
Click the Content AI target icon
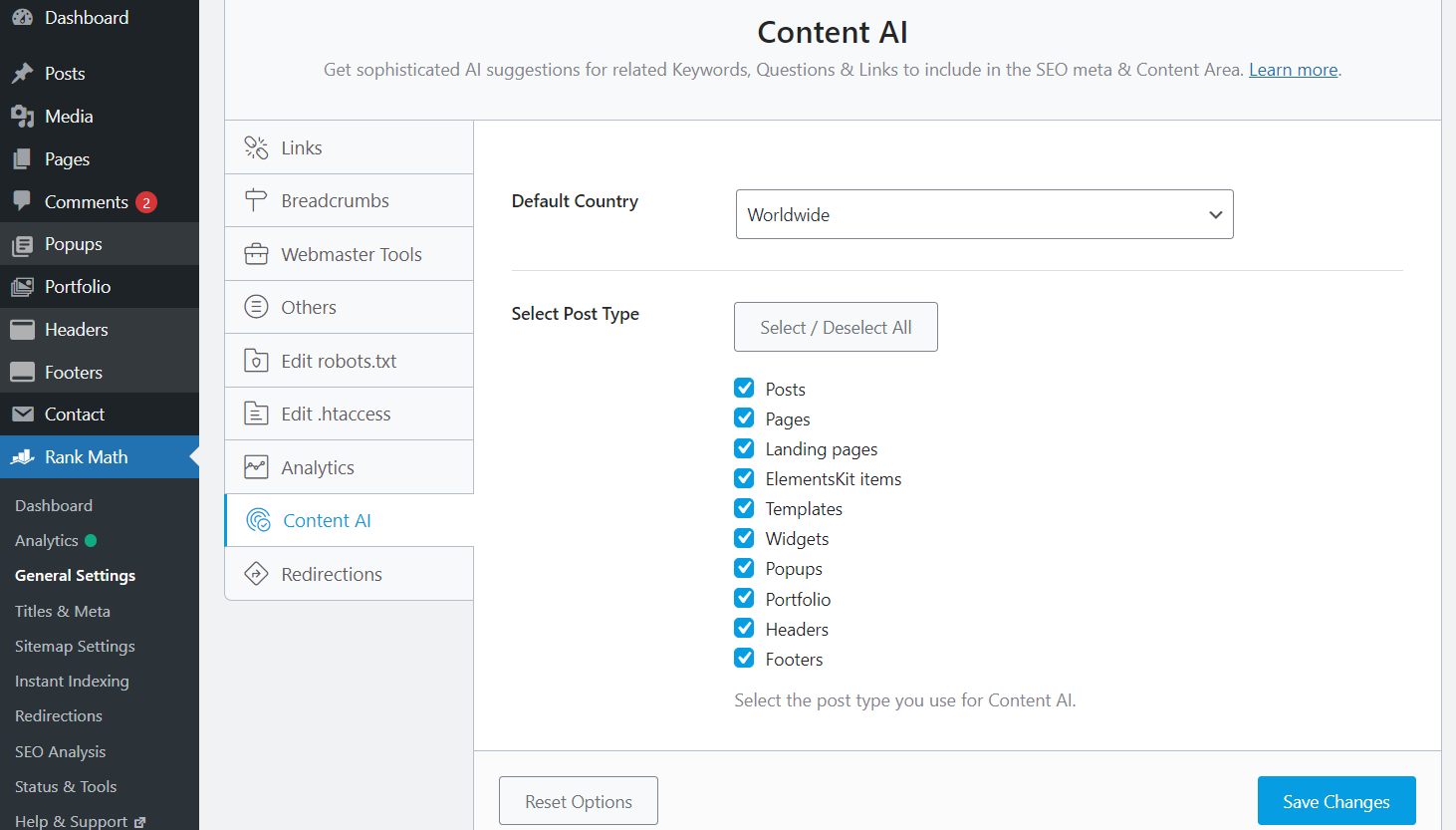[x=258, y=520]
